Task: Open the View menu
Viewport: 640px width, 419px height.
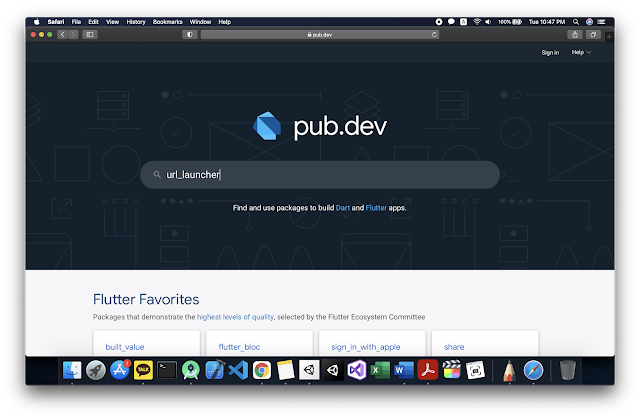Action: (x=112, y=22)
